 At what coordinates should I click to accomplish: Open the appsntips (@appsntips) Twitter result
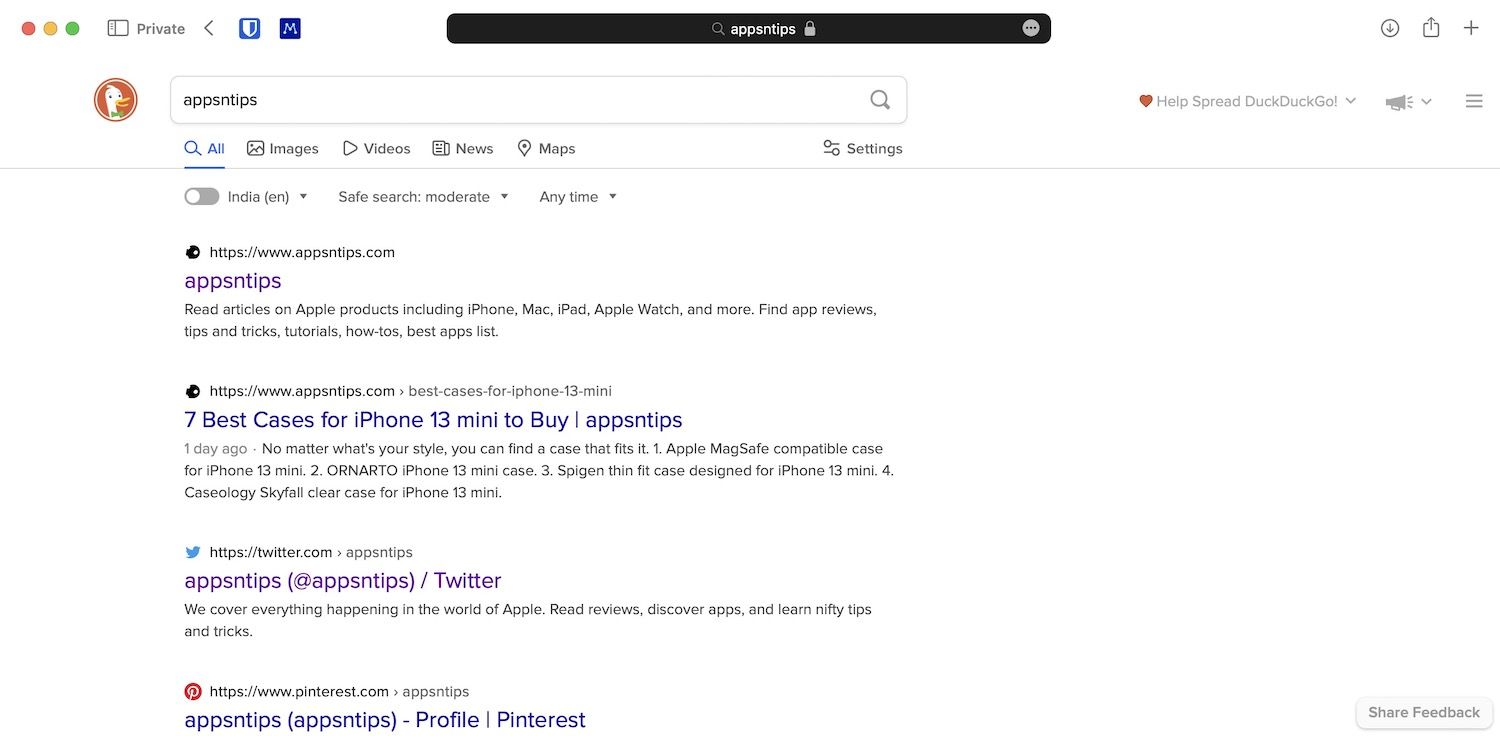tap(343, 580)
